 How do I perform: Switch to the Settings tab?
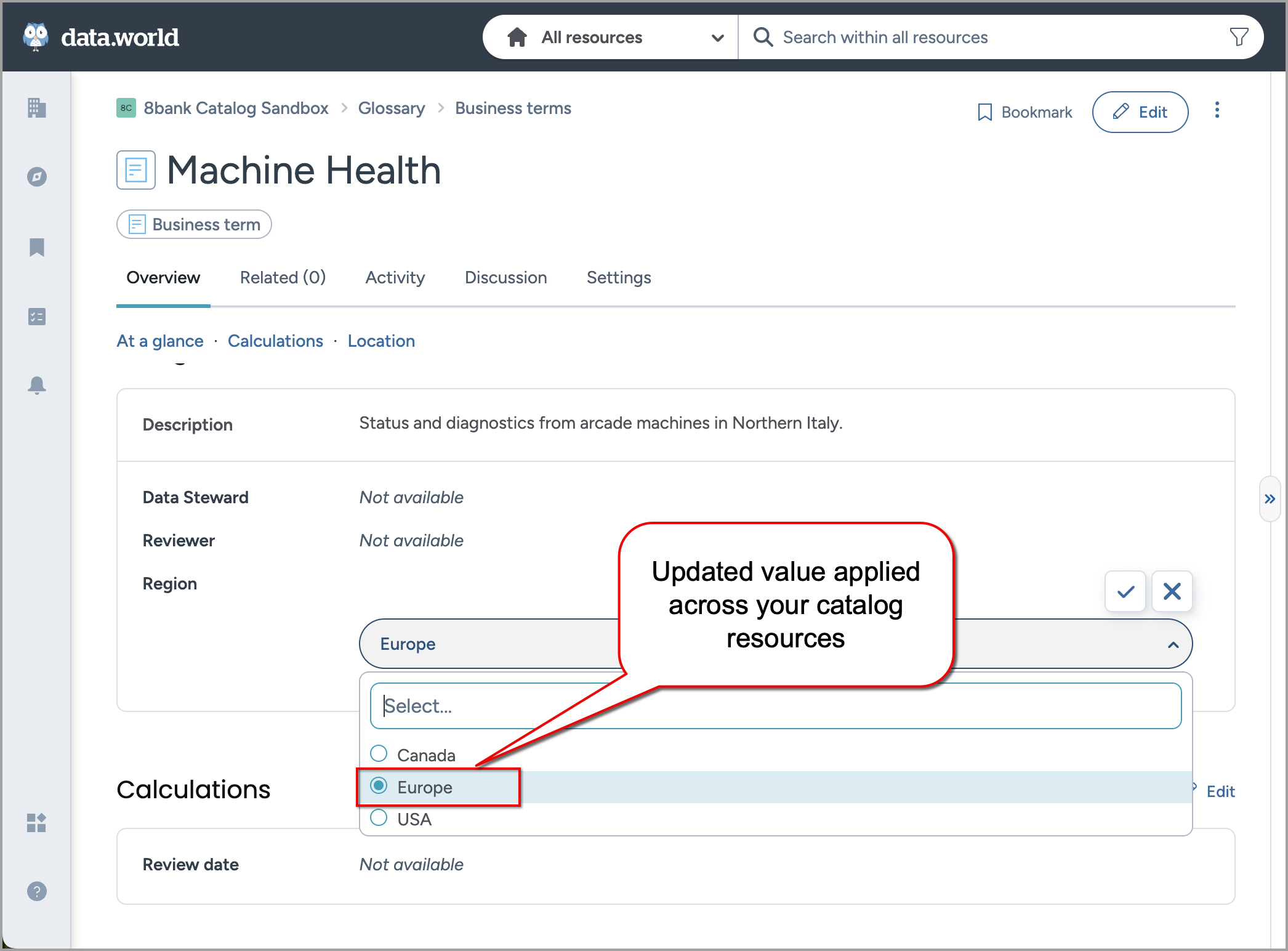point(619,278)
